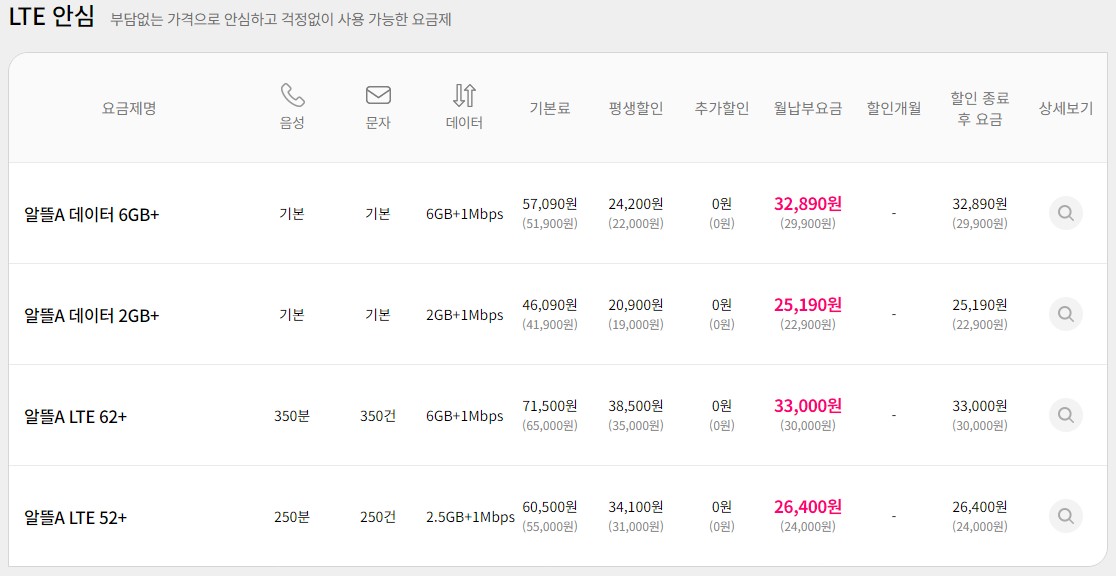Click 6GB+1Mbps in 데이터 6GB+ row
Screen dimensions: 1116x576
pyautogui.click(x=464, y=214)
